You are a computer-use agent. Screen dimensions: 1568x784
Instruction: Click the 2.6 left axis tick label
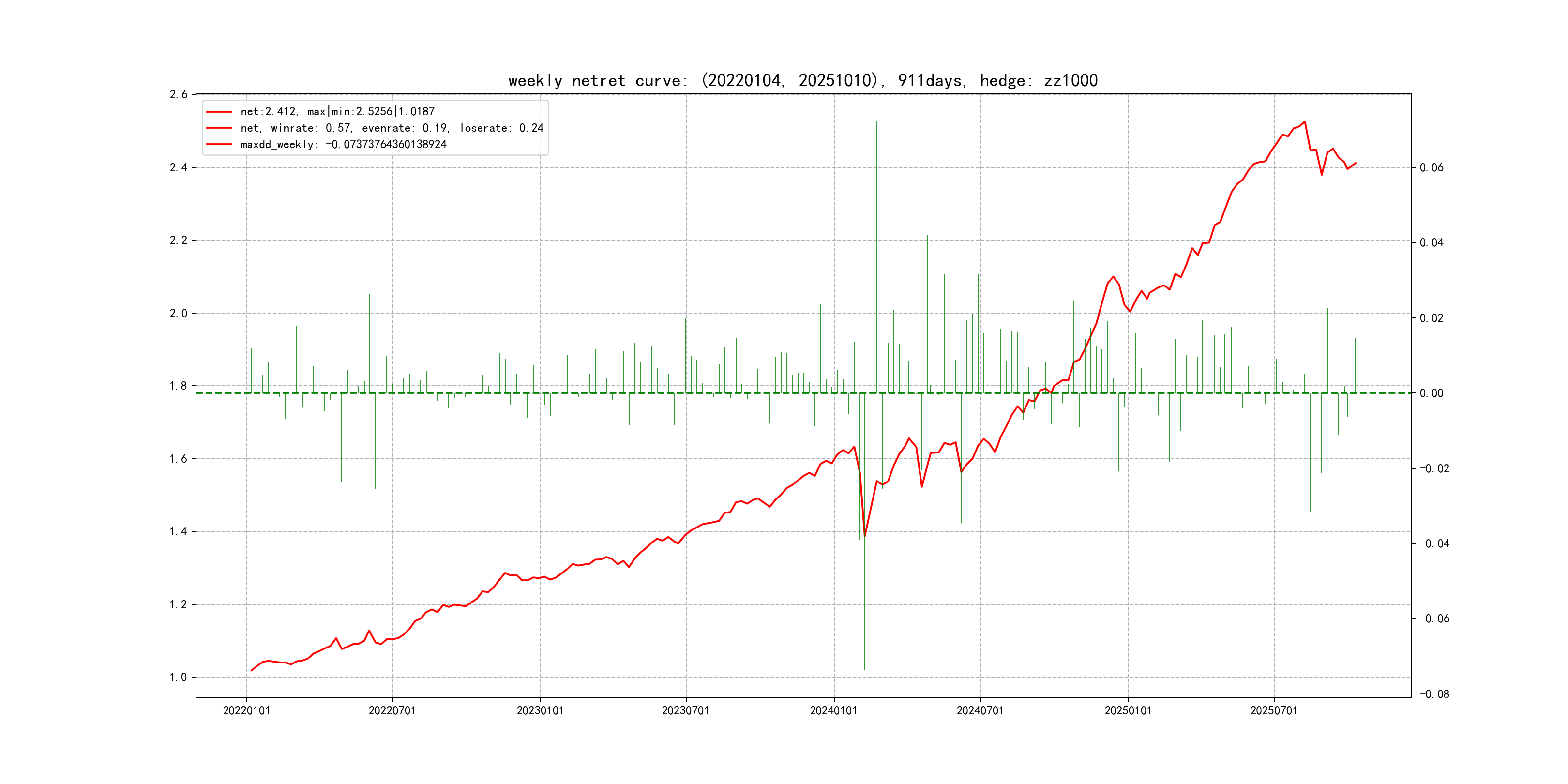pos(179,94)
